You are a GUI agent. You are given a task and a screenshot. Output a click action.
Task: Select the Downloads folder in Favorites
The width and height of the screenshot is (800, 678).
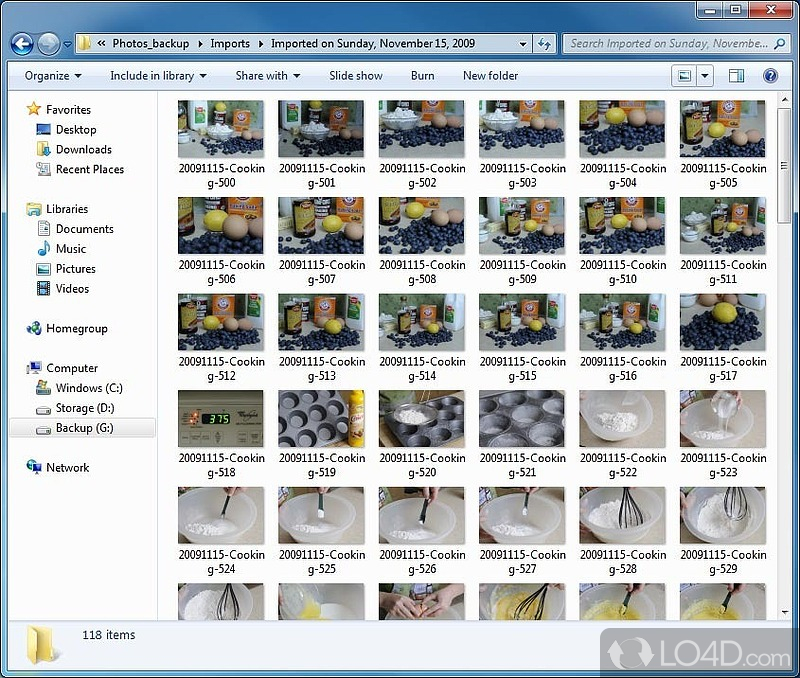click(83, 149)
